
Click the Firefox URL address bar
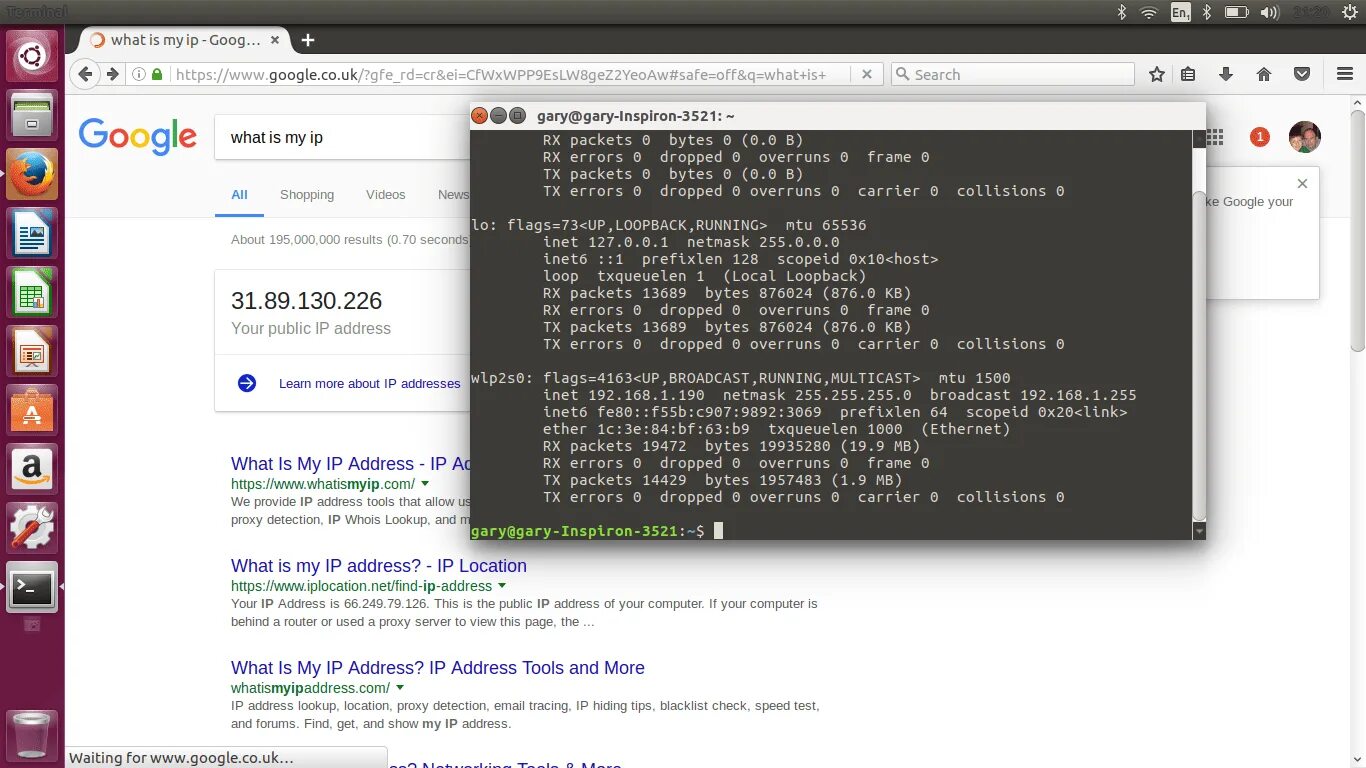(512, 74)
